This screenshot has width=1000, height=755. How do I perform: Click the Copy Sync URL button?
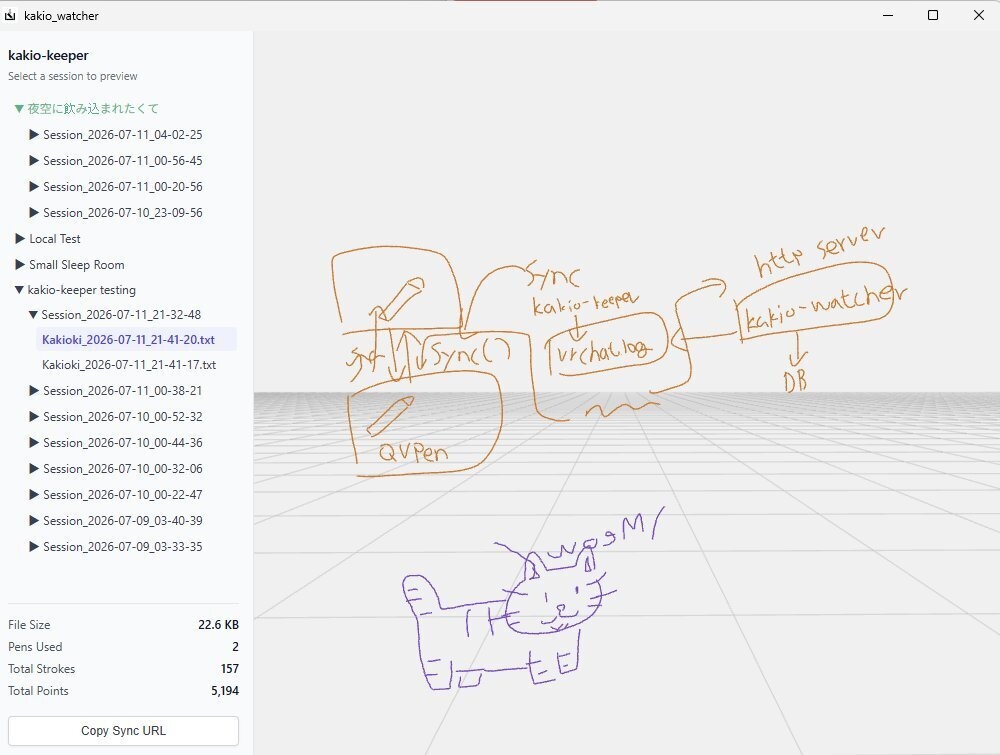point(123,731)
